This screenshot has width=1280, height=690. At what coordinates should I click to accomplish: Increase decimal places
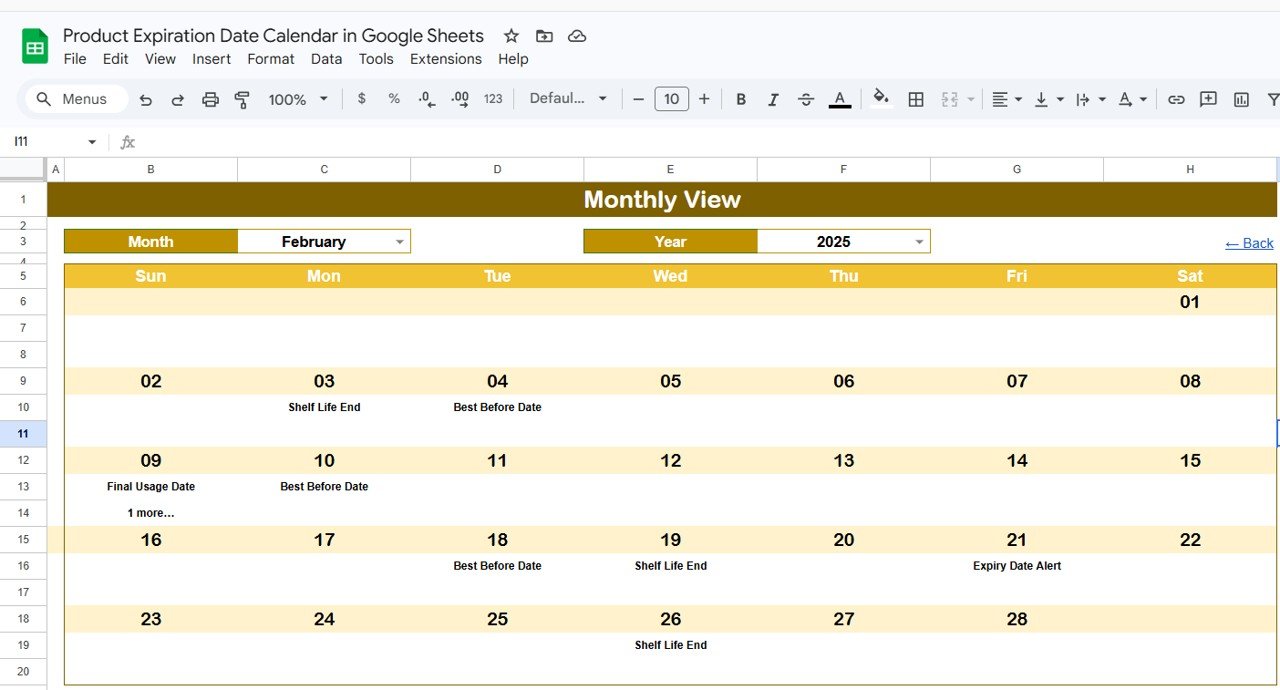460,99
